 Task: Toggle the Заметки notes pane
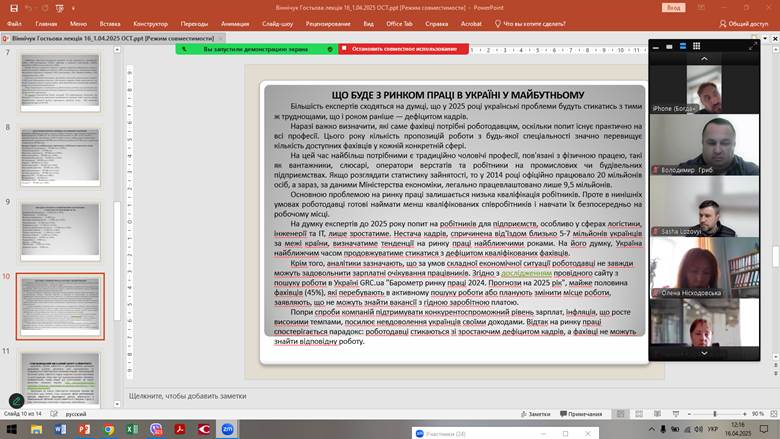pyautogui.click(x=535, y=413)
